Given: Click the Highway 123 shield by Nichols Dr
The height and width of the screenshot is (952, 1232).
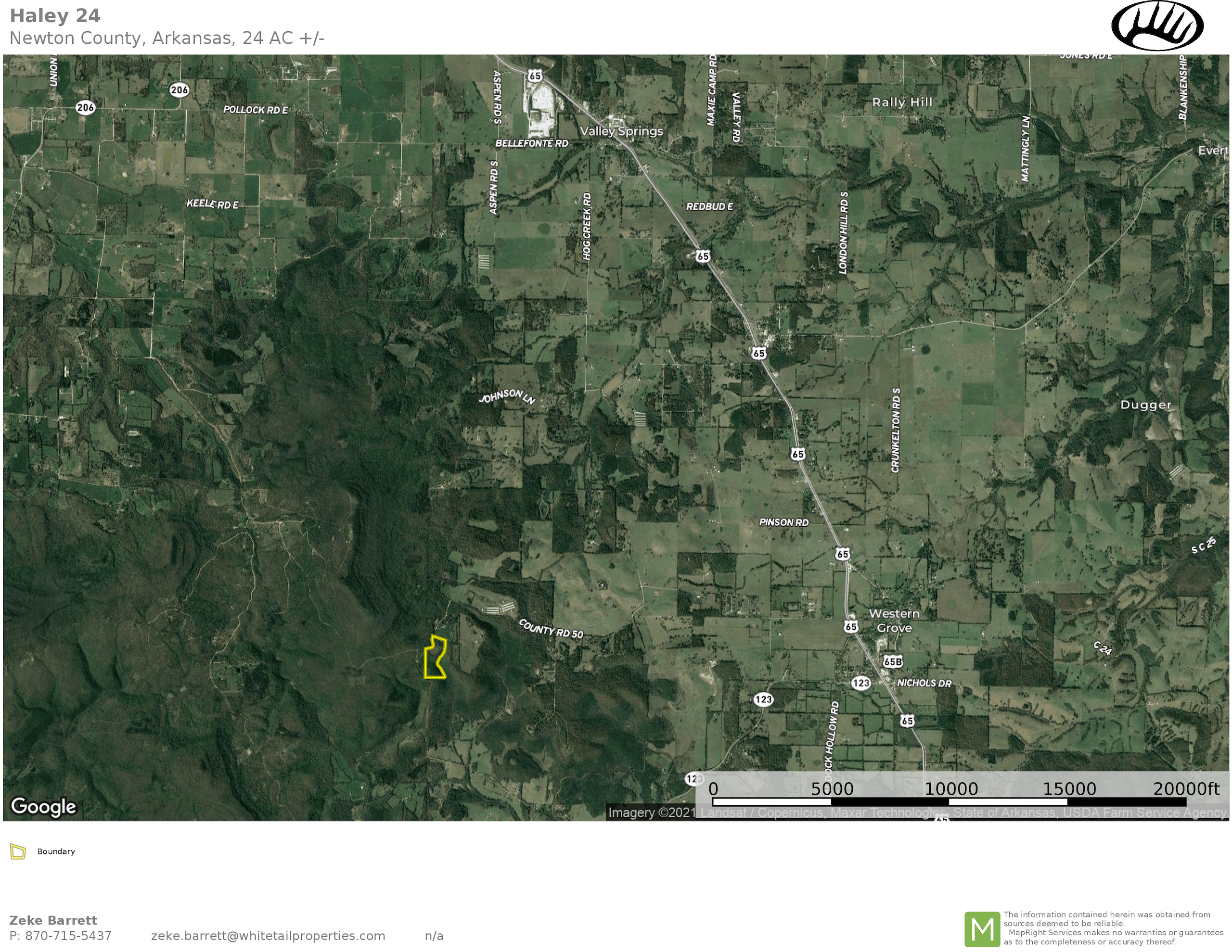Looking at the screenshot, I should [x=861, y=683].
